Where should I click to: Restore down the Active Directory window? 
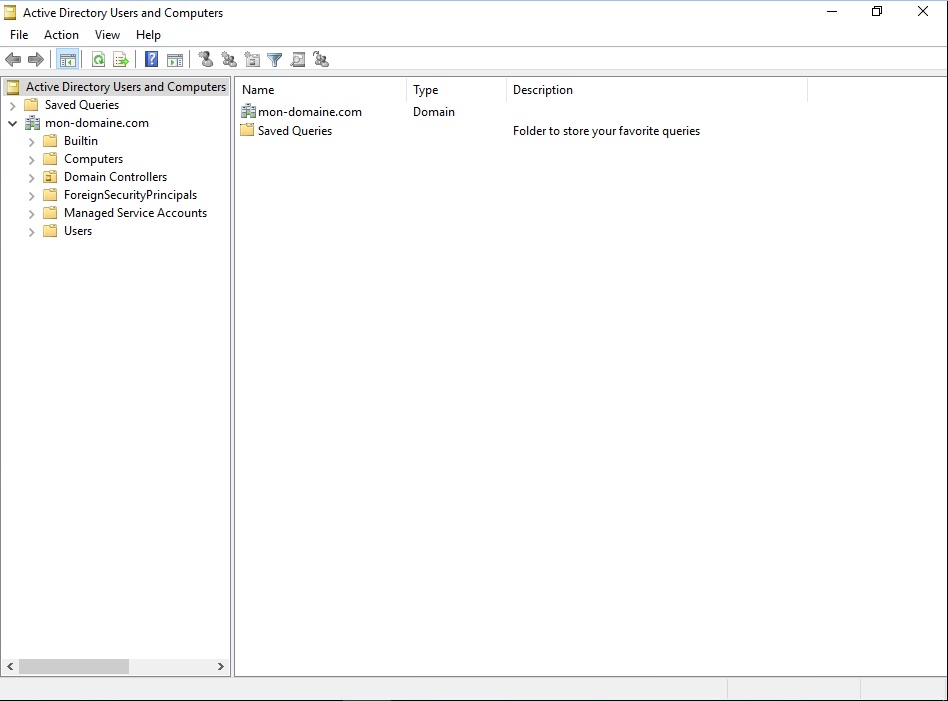click(877, 11)
